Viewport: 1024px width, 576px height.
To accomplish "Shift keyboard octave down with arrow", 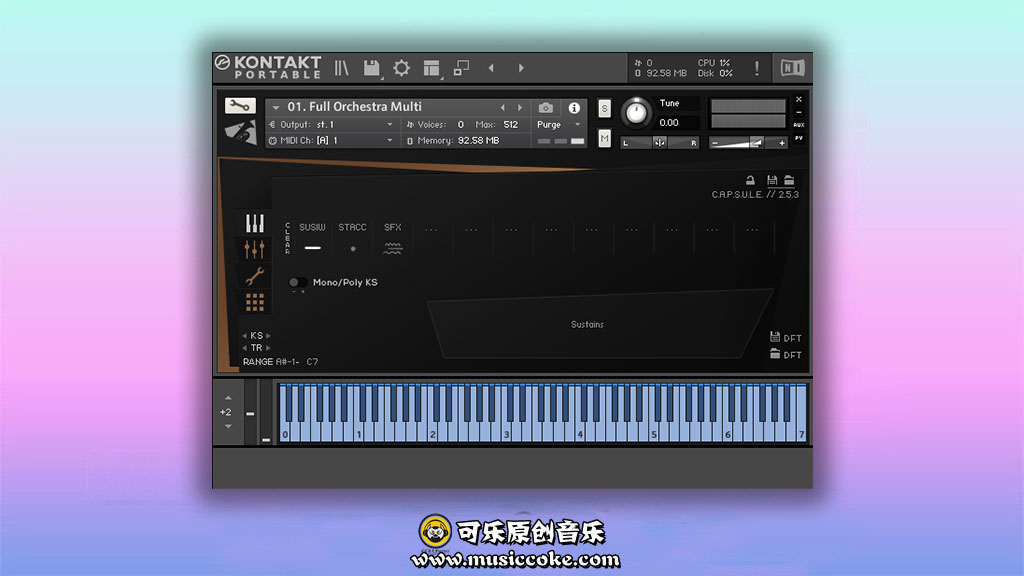I will tap(228, 426).
